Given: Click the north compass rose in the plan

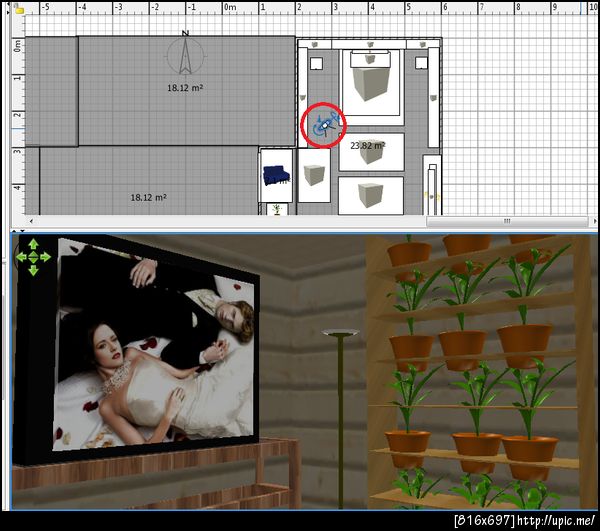Looking at the screenshot, I should (x=186, y=53).
